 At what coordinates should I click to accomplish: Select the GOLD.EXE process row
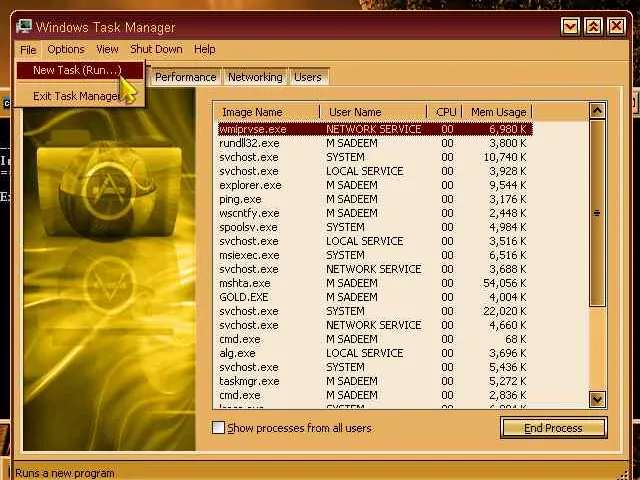(375, 297)
